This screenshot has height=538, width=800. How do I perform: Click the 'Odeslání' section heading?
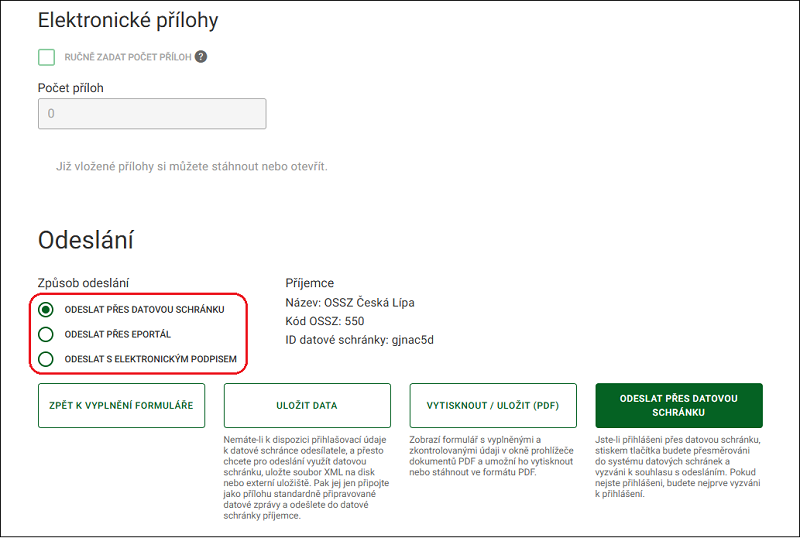(x=86, y=240)
